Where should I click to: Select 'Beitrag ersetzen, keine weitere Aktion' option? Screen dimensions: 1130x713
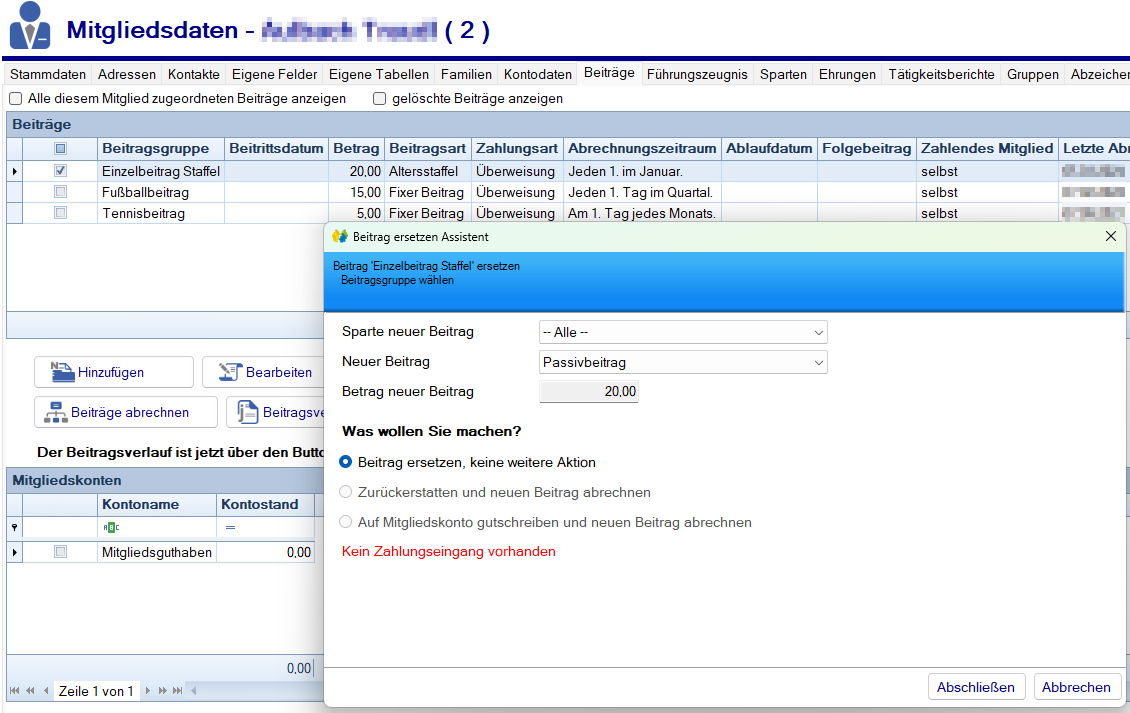tap(347, 462)
